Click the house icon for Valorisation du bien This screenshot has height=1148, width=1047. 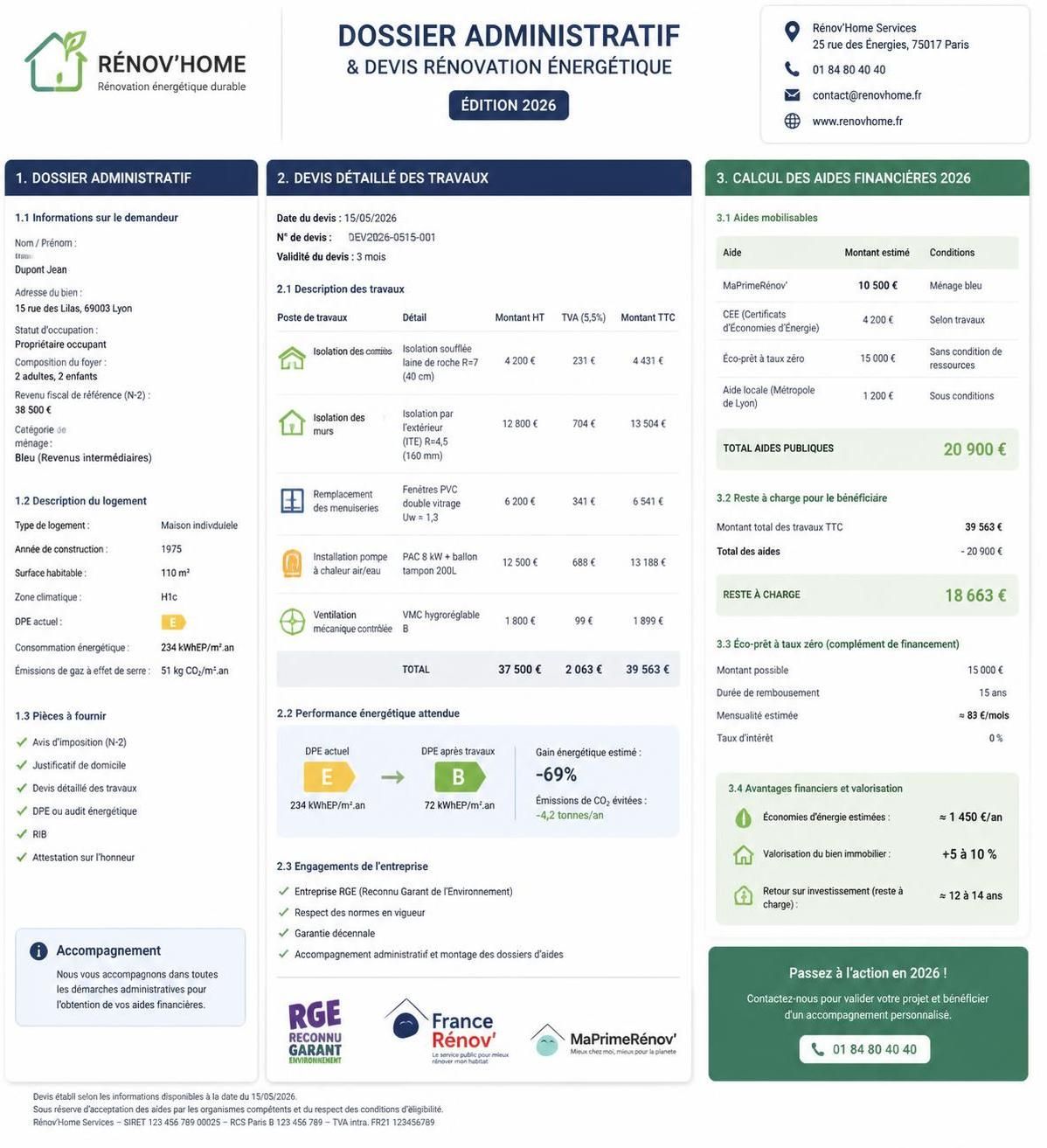[743, 854]
